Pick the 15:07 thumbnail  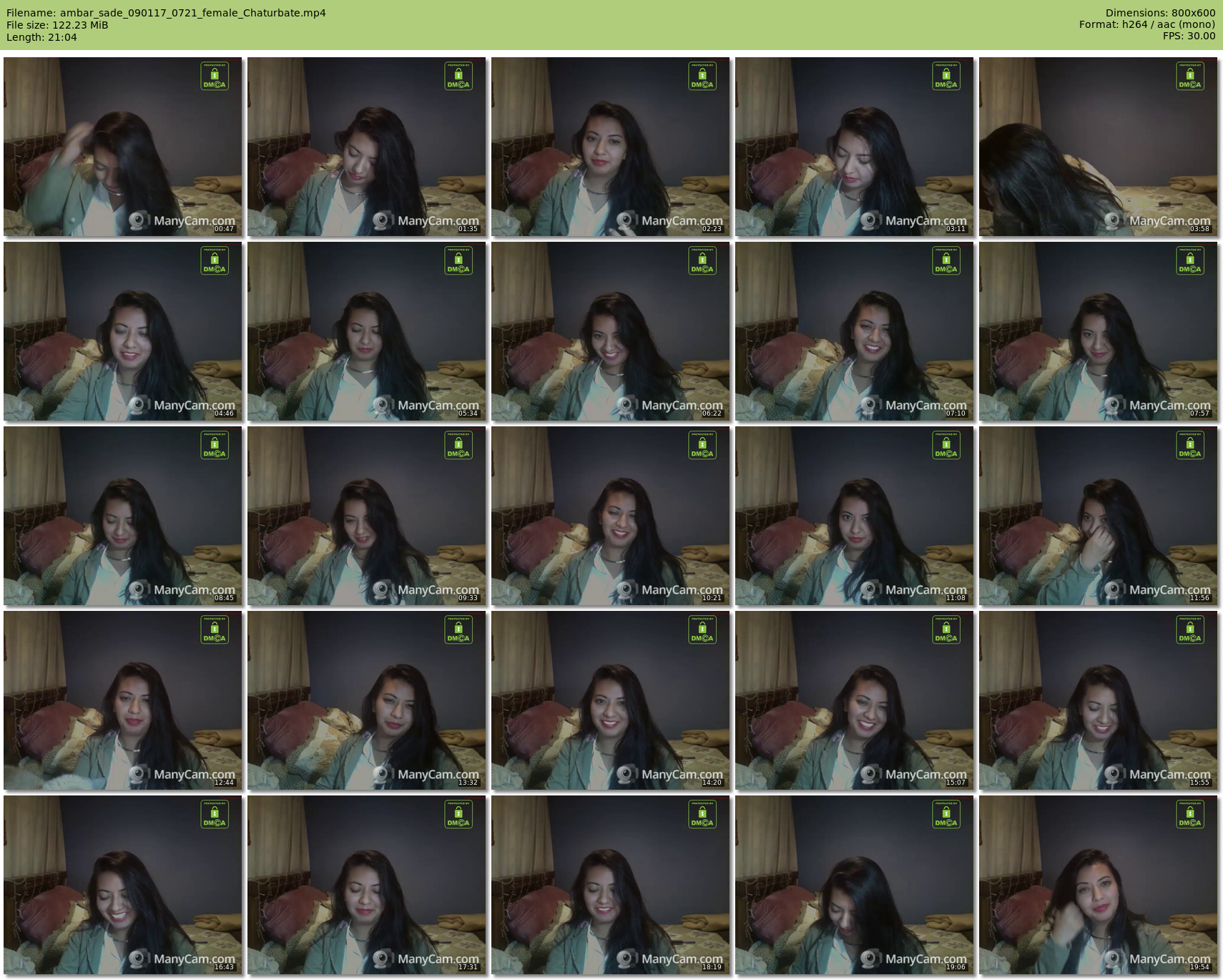coord(855,700)
